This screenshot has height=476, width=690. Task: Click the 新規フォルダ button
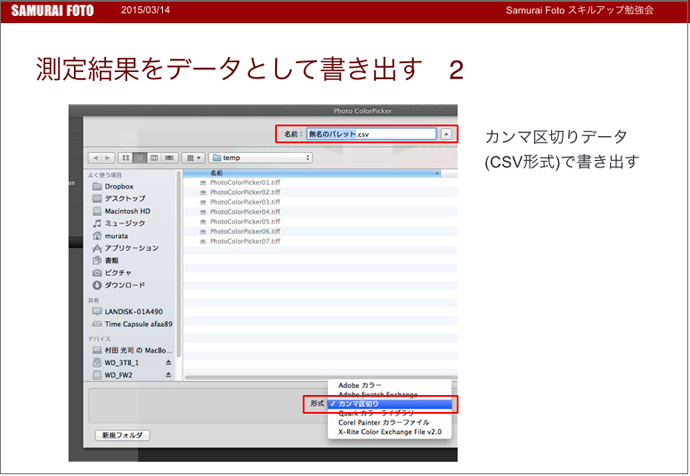click(x=122, y=435)
